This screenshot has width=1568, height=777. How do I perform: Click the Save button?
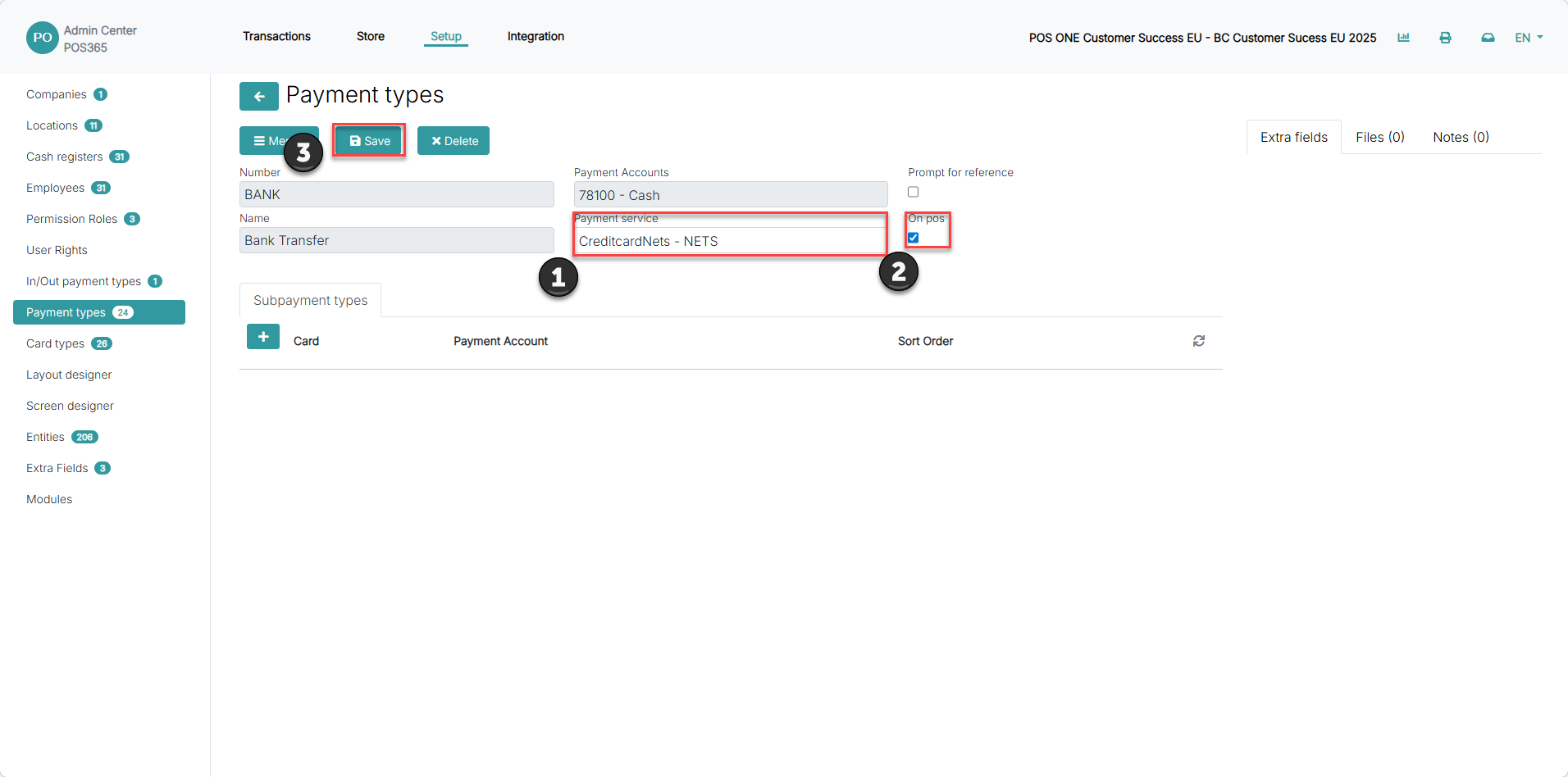[x=369, y=141]
